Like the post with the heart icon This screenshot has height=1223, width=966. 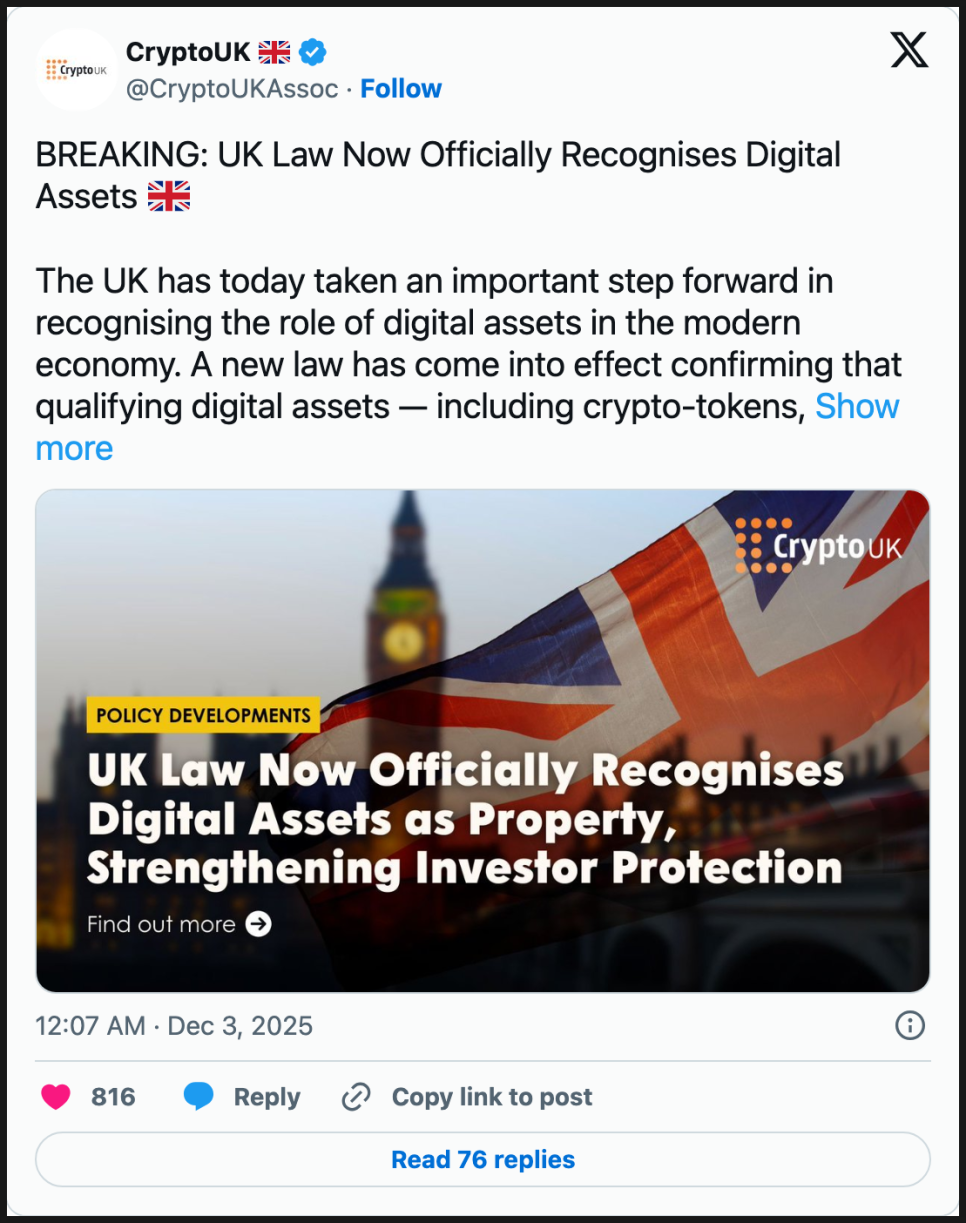[x=56, y=1097]
